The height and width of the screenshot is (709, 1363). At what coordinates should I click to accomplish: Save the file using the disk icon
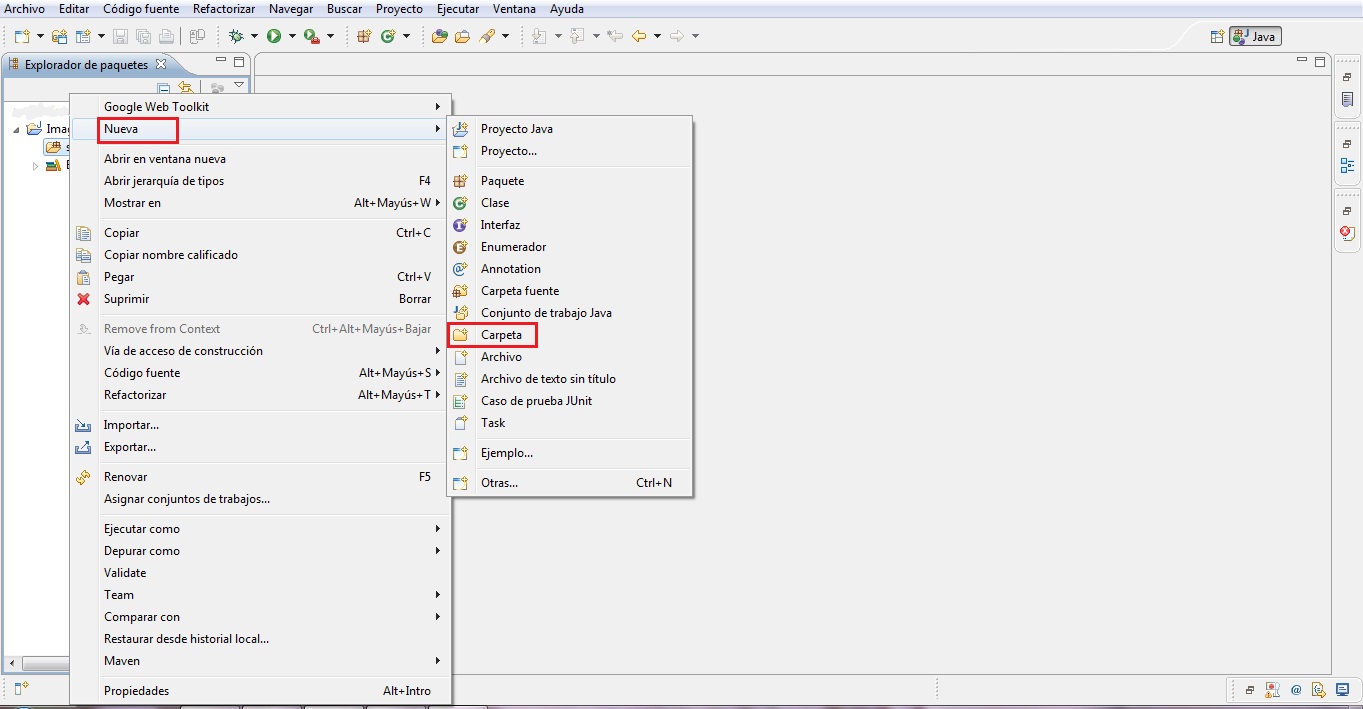pyautogui.click(x=118, y=37)
